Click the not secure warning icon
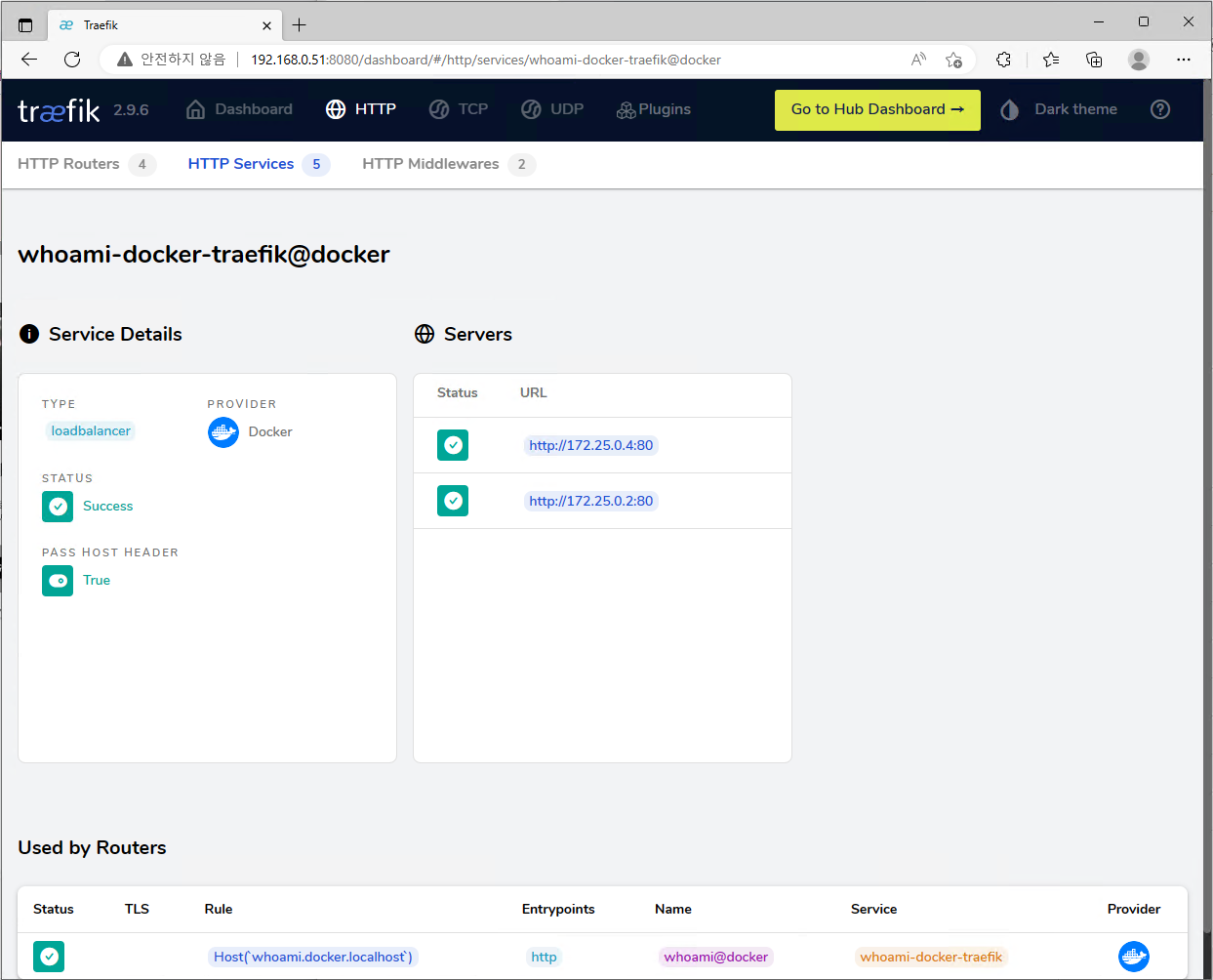Viewport: 1213px width, 980px height. (125, 60)
